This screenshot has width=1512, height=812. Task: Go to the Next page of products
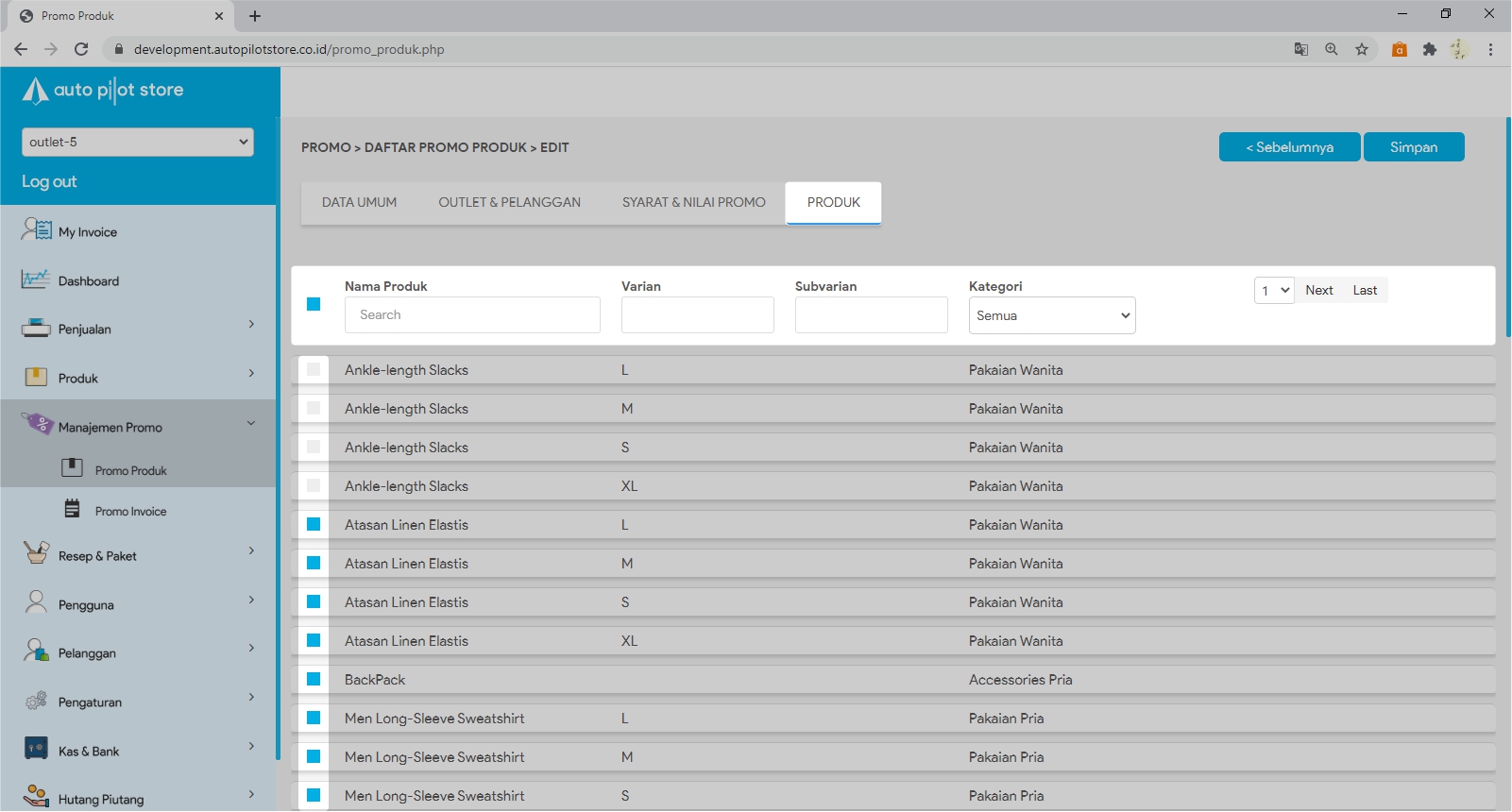coord(1318,290)
